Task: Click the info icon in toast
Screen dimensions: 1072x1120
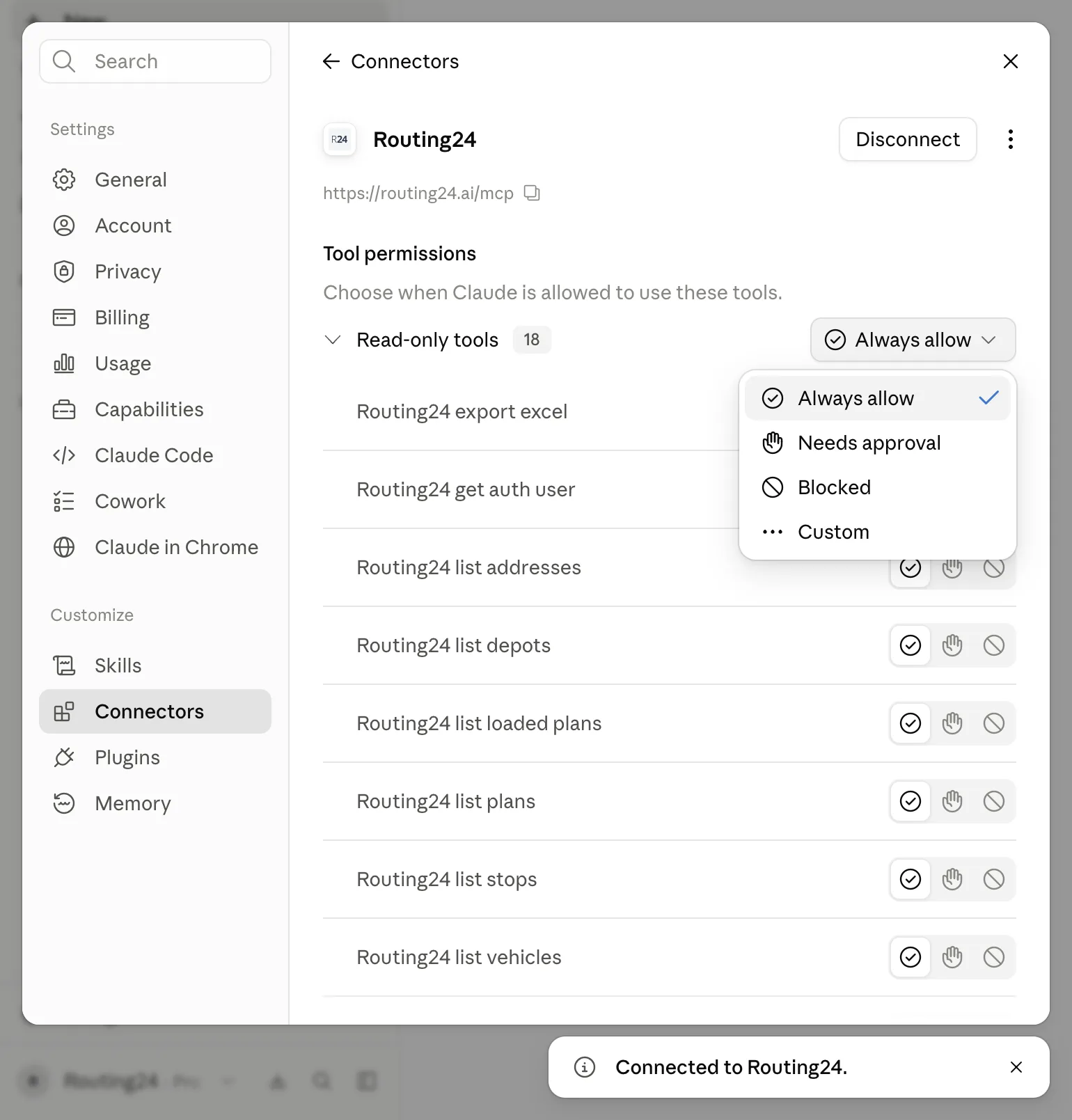Action: pyautogui.click(x=585, y=1067)
